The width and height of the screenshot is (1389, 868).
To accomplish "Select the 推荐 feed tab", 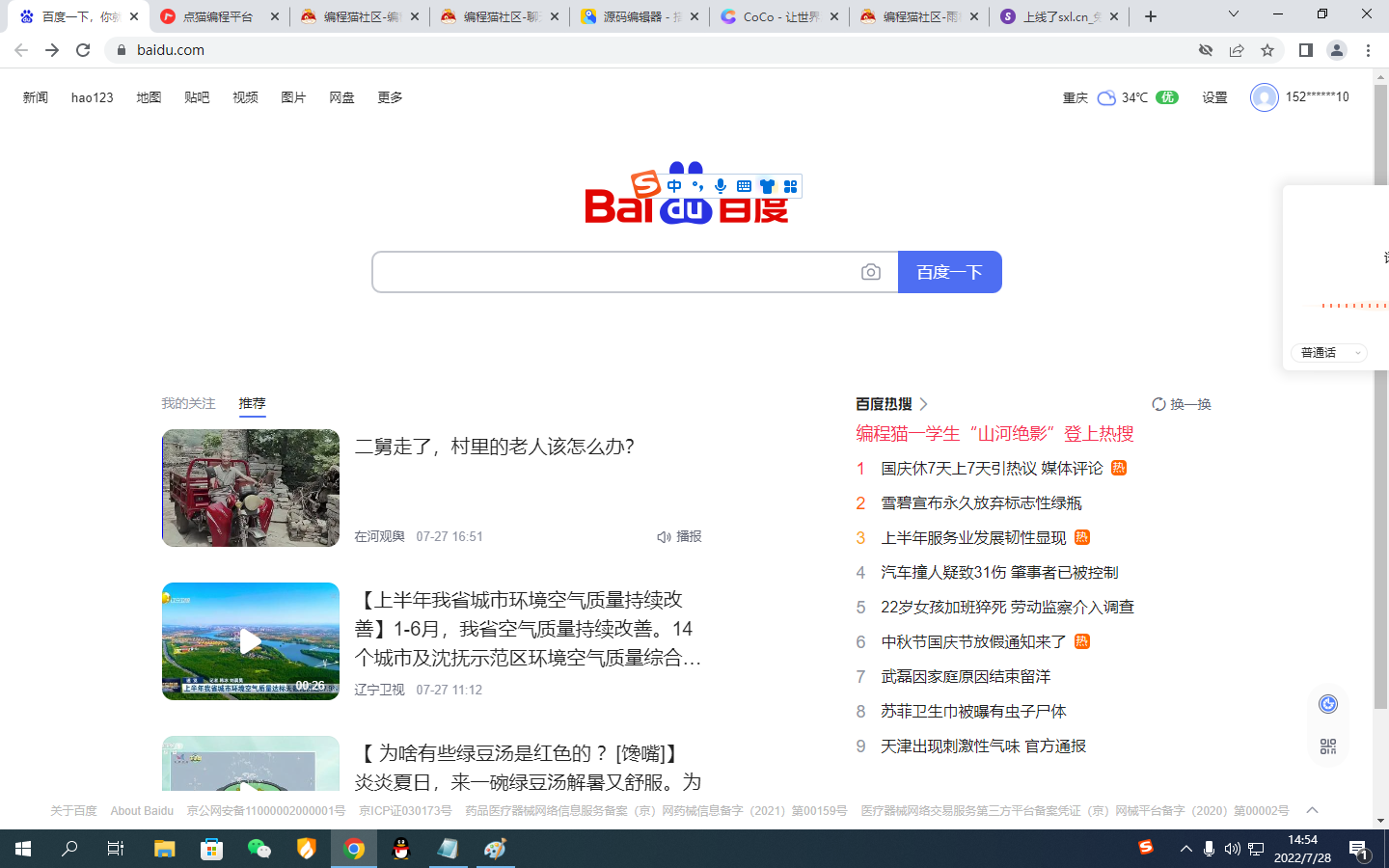I will tap(252, 403).
